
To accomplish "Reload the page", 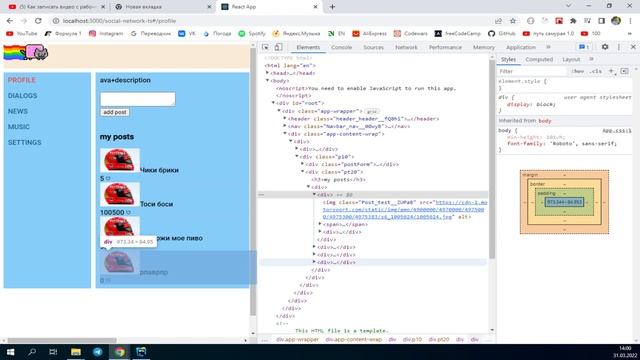I will (38, 21).
